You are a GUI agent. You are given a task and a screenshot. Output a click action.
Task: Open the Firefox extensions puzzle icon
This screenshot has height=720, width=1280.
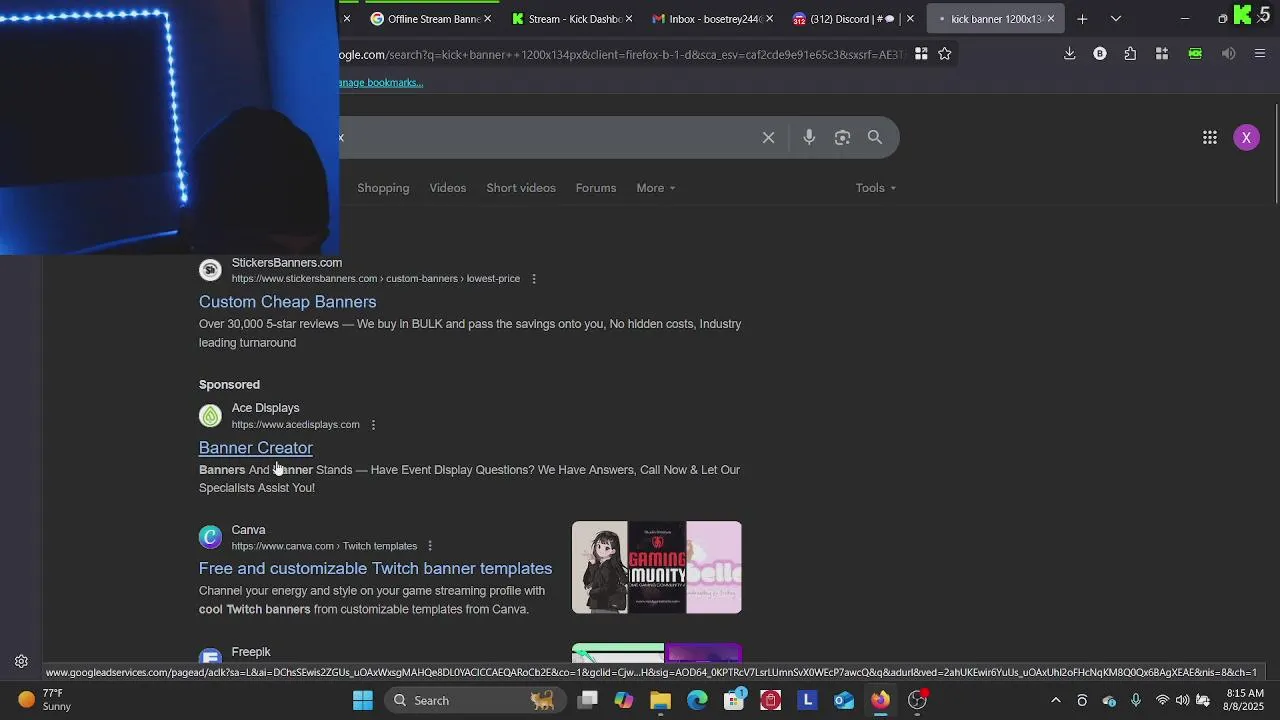point(1130,54)
